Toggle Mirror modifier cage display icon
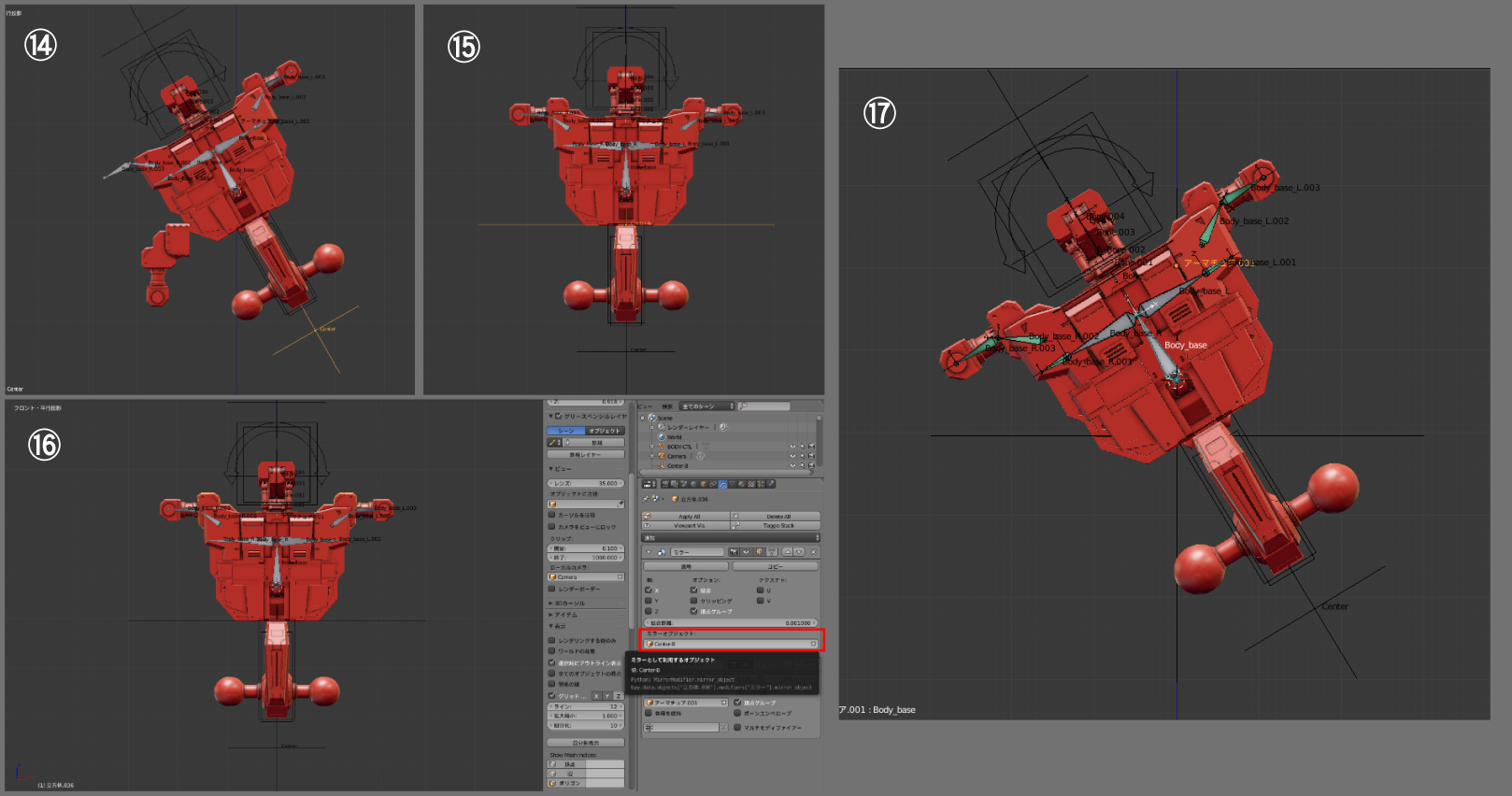The image size is (1512, 796). tap(772, 552)
